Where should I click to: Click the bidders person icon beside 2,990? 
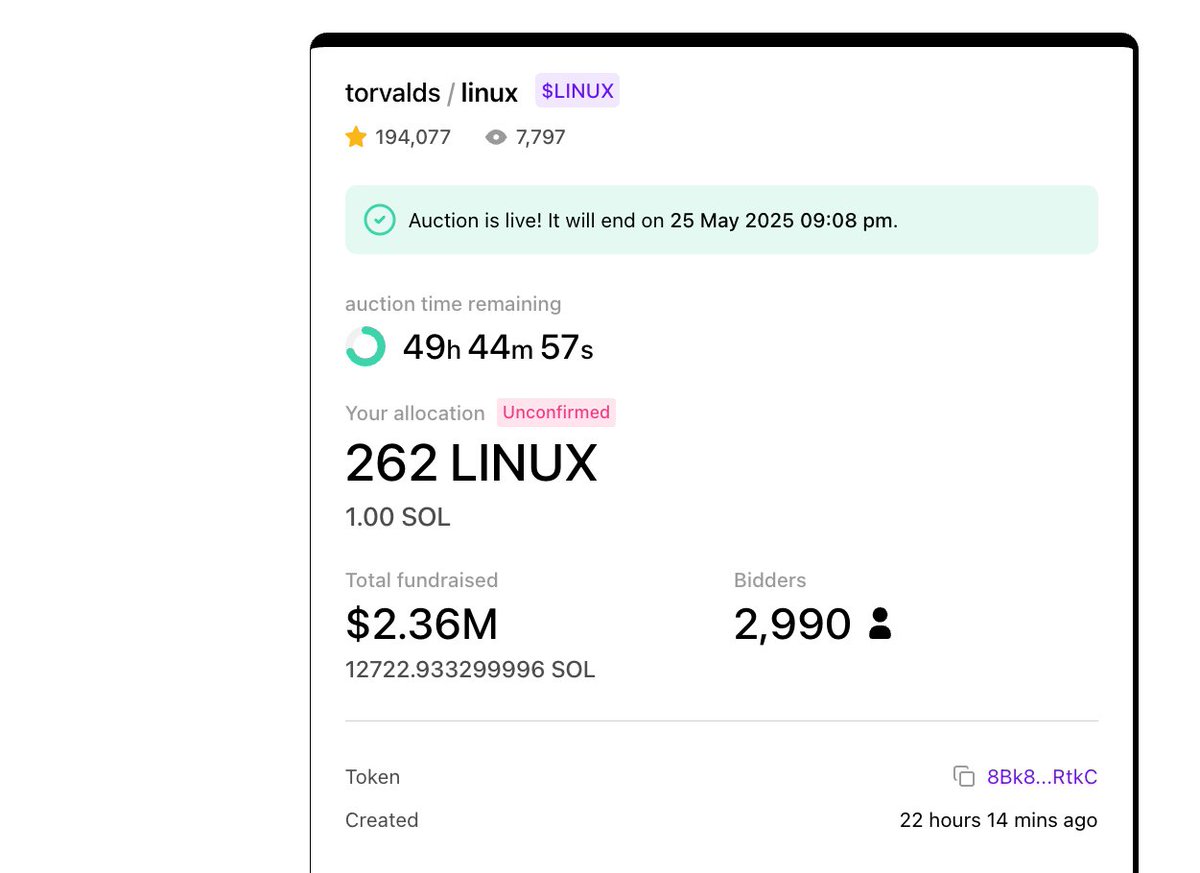point(879,623)
